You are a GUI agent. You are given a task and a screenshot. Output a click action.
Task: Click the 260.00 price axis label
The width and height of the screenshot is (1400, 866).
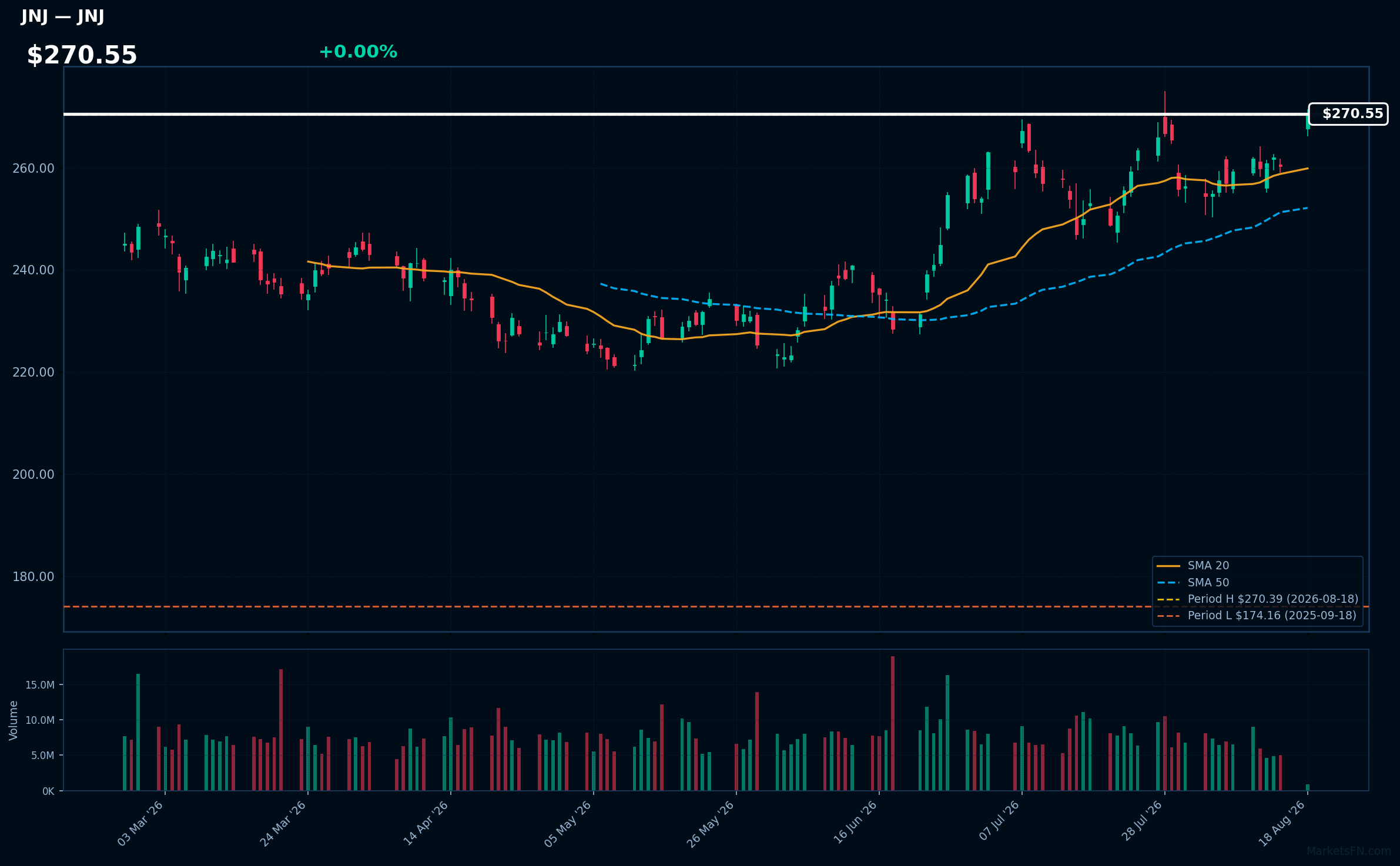pyautogui.click(x=34, y=169)
